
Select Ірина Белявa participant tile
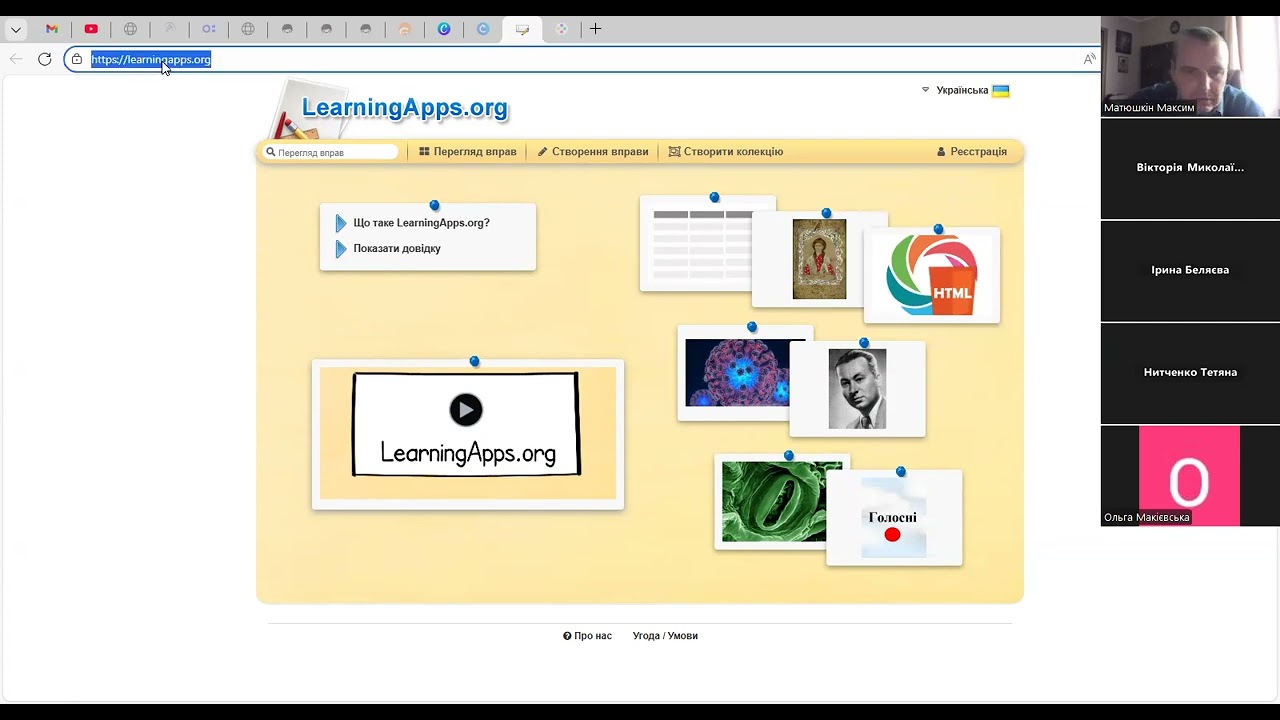click(x=1190, y=270)
